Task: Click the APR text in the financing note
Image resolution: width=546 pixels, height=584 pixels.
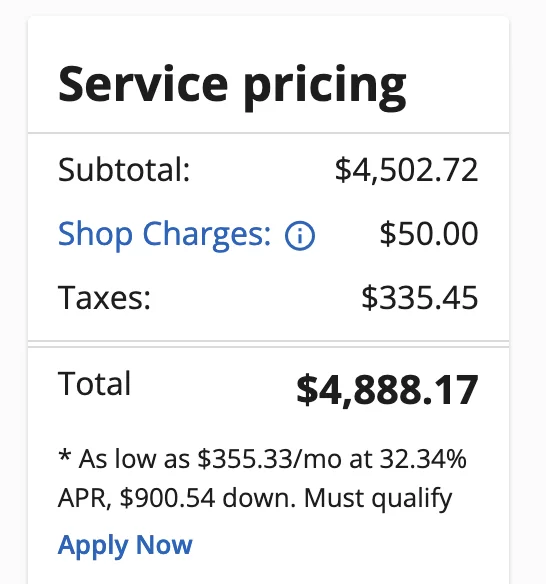Action: [85, 498]
